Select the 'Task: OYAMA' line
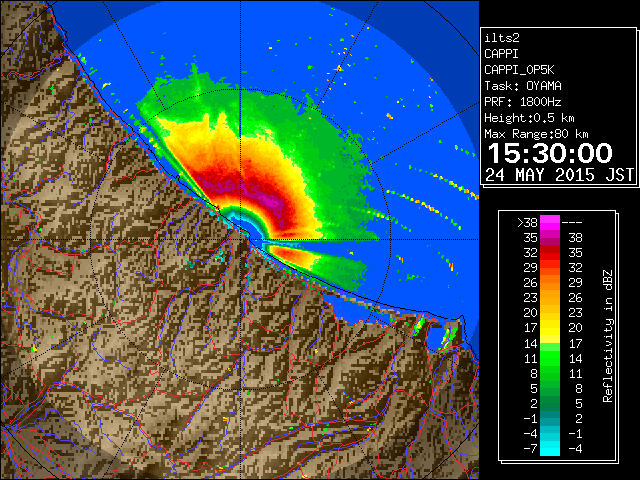640x480 pixels. tap(523, 86)
